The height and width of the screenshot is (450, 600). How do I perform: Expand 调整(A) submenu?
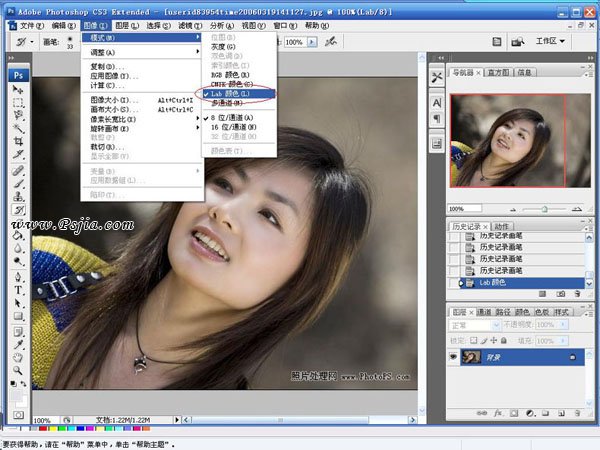142,52
